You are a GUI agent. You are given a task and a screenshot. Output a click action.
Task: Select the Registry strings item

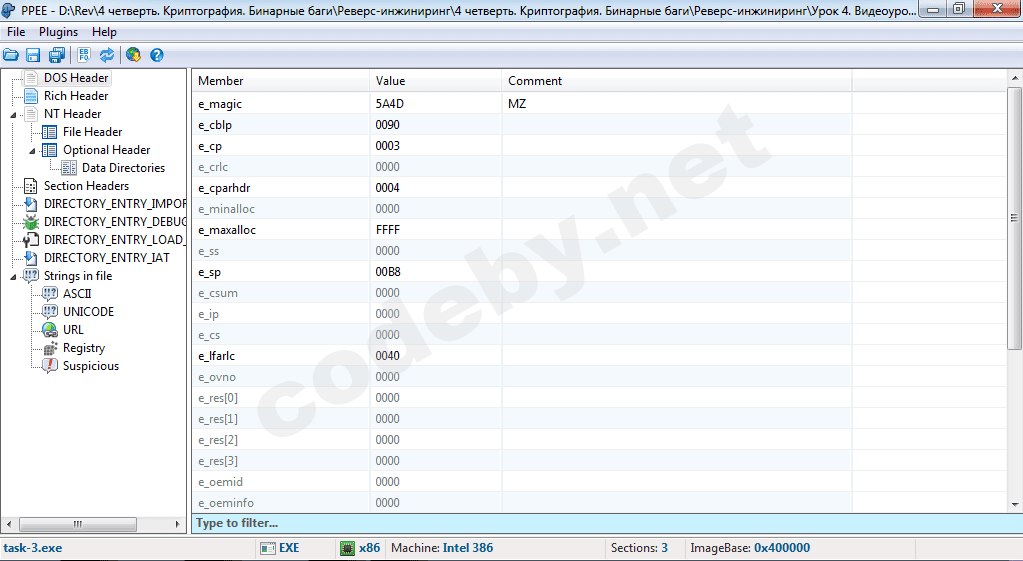pyautogui.click(x=84, y=348)
